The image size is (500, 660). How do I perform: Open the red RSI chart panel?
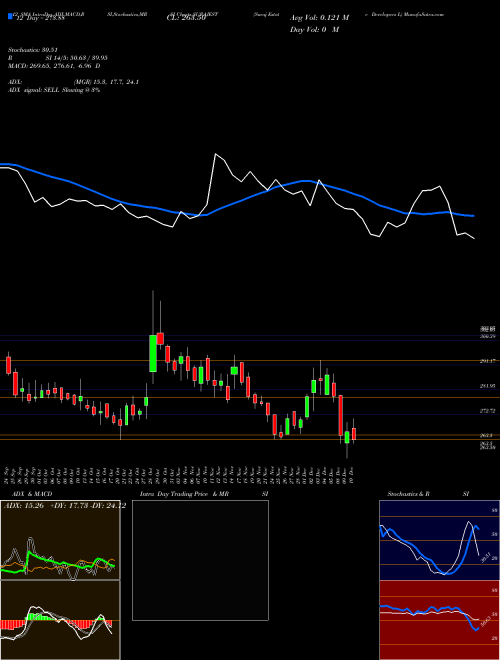pos(439,620)
